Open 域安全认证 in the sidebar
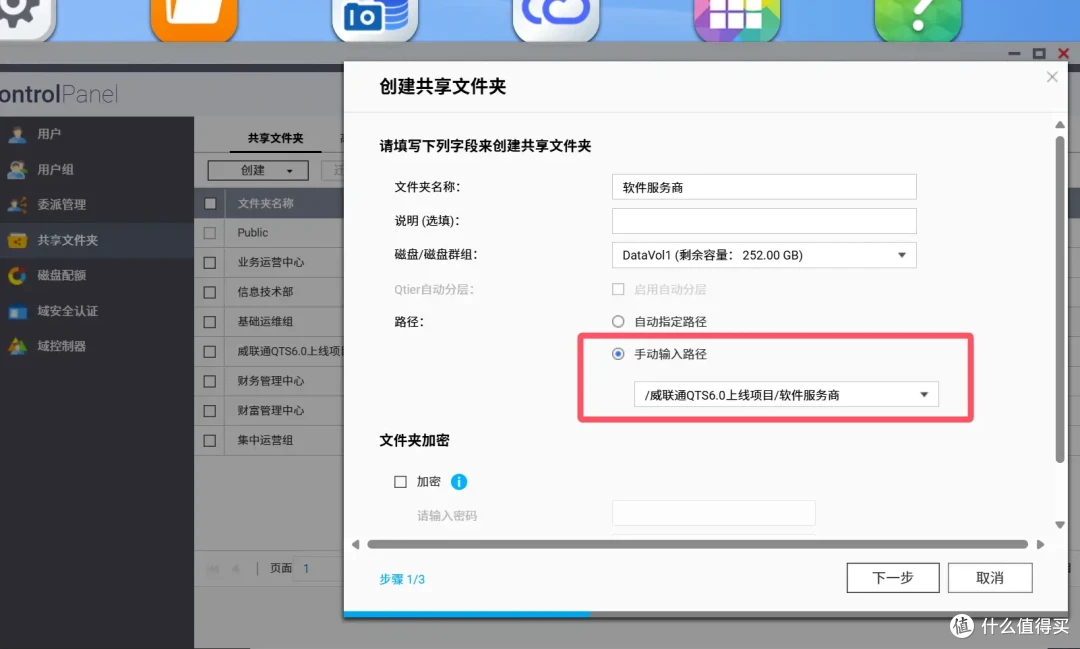1080x649 pixels. [96, 311]
